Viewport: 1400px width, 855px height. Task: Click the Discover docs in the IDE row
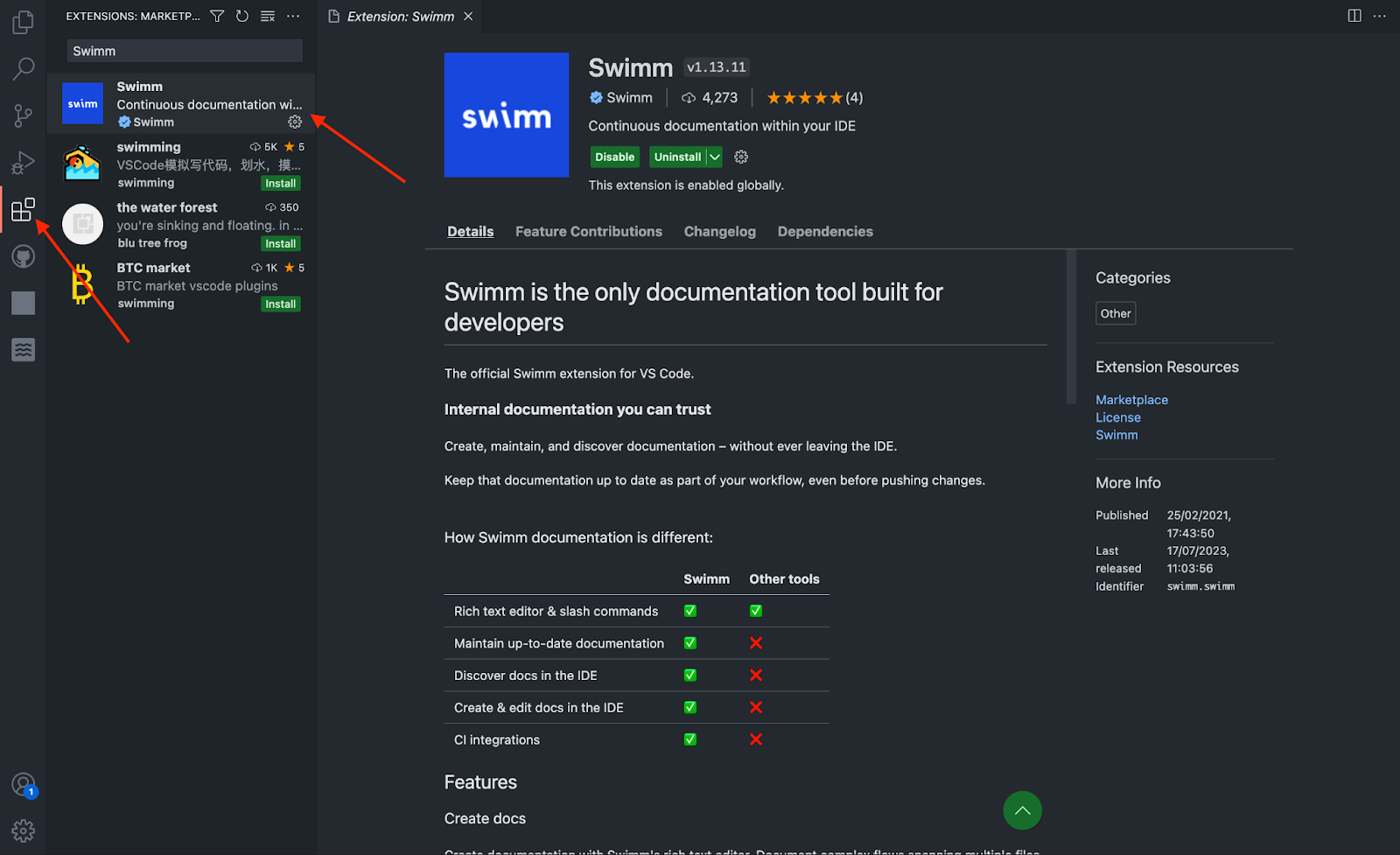636,676
